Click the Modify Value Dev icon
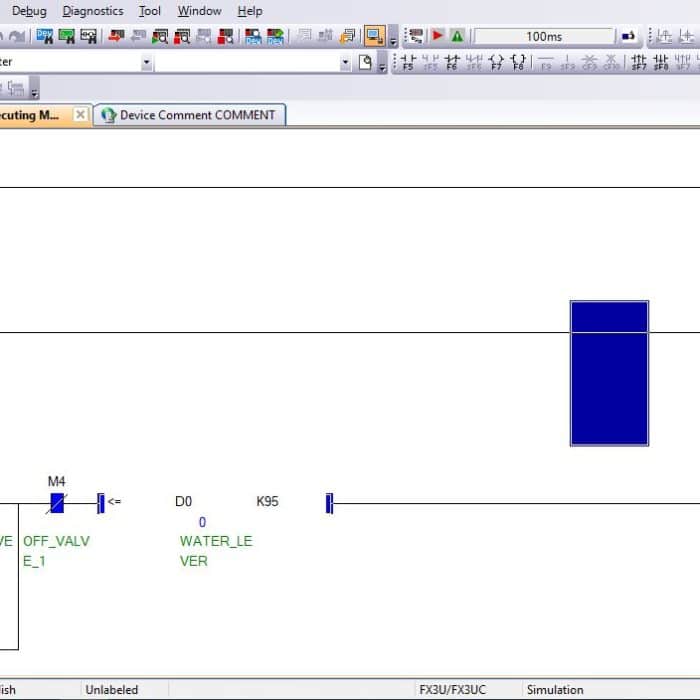700x700 pixels. 275,36
